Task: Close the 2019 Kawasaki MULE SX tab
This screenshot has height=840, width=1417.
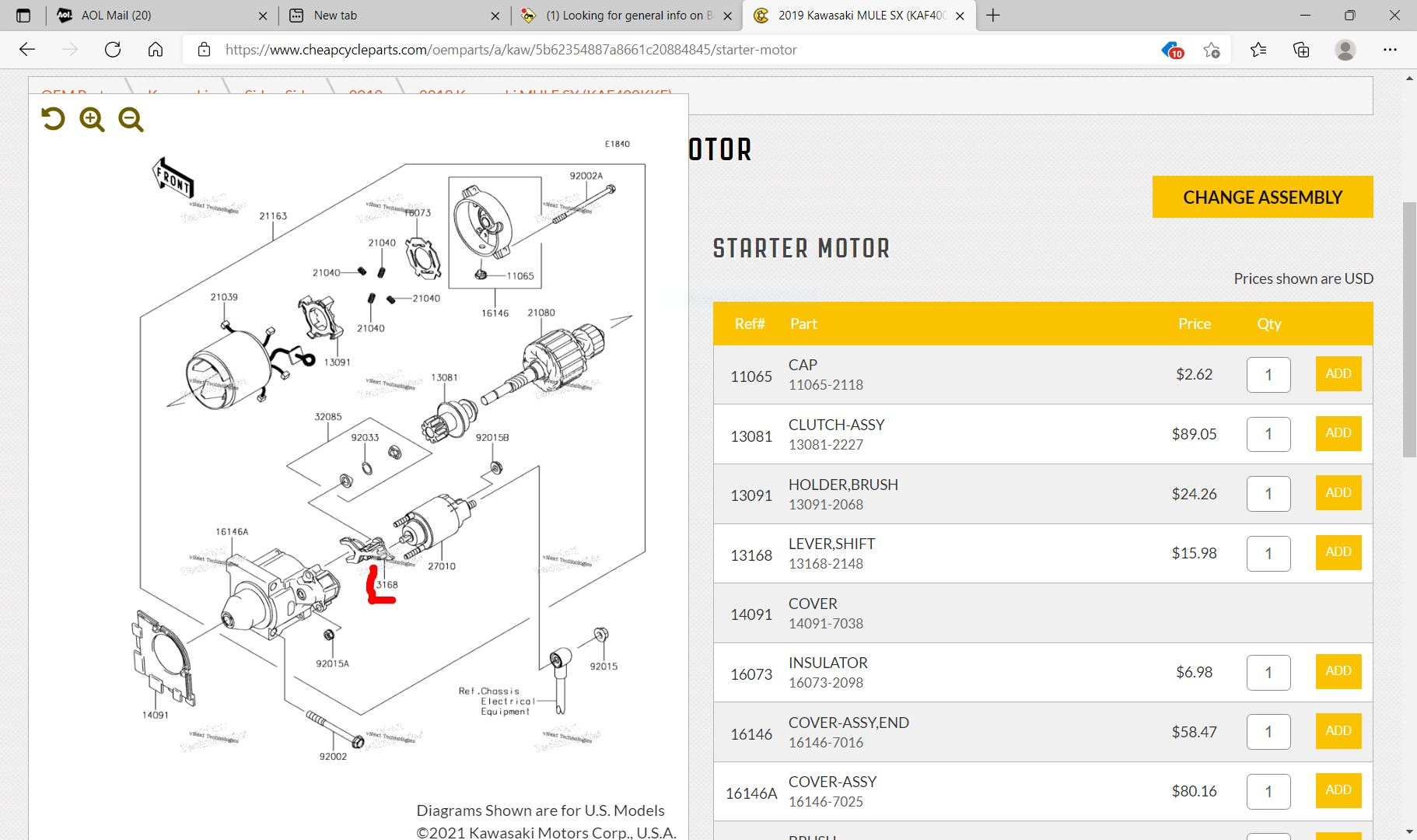Action: [x=960, y=16]
